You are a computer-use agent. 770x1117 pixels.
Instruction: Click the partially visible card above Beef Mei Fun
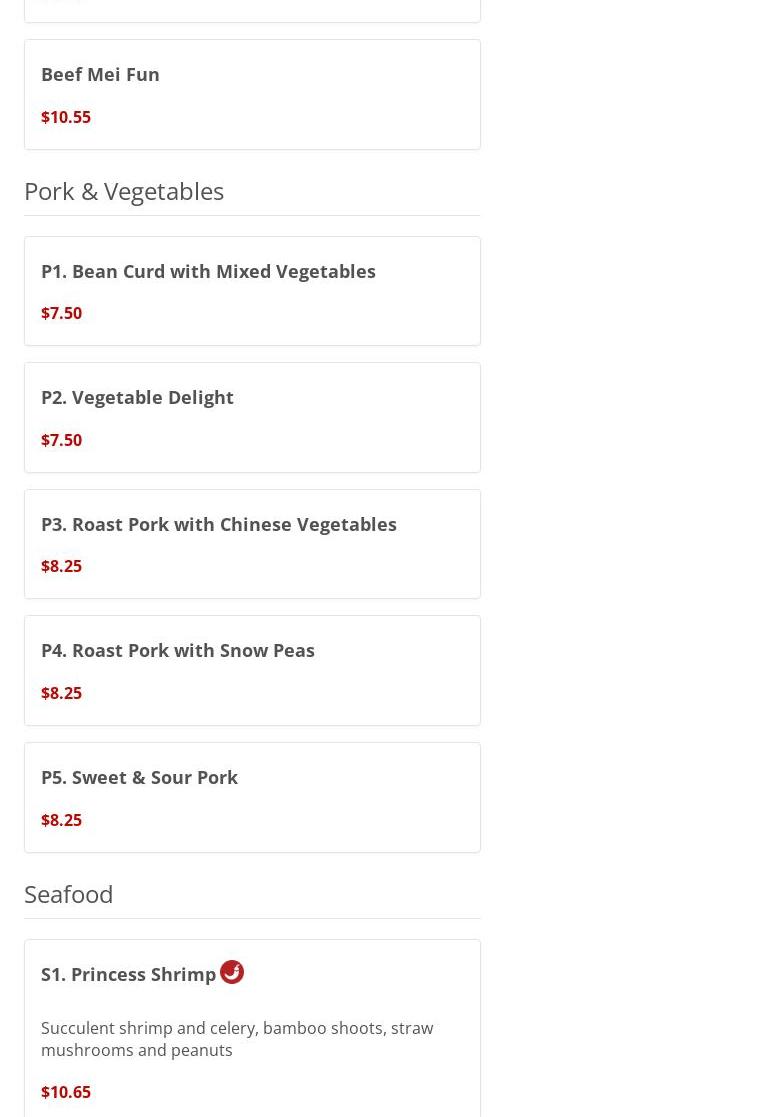252,10
